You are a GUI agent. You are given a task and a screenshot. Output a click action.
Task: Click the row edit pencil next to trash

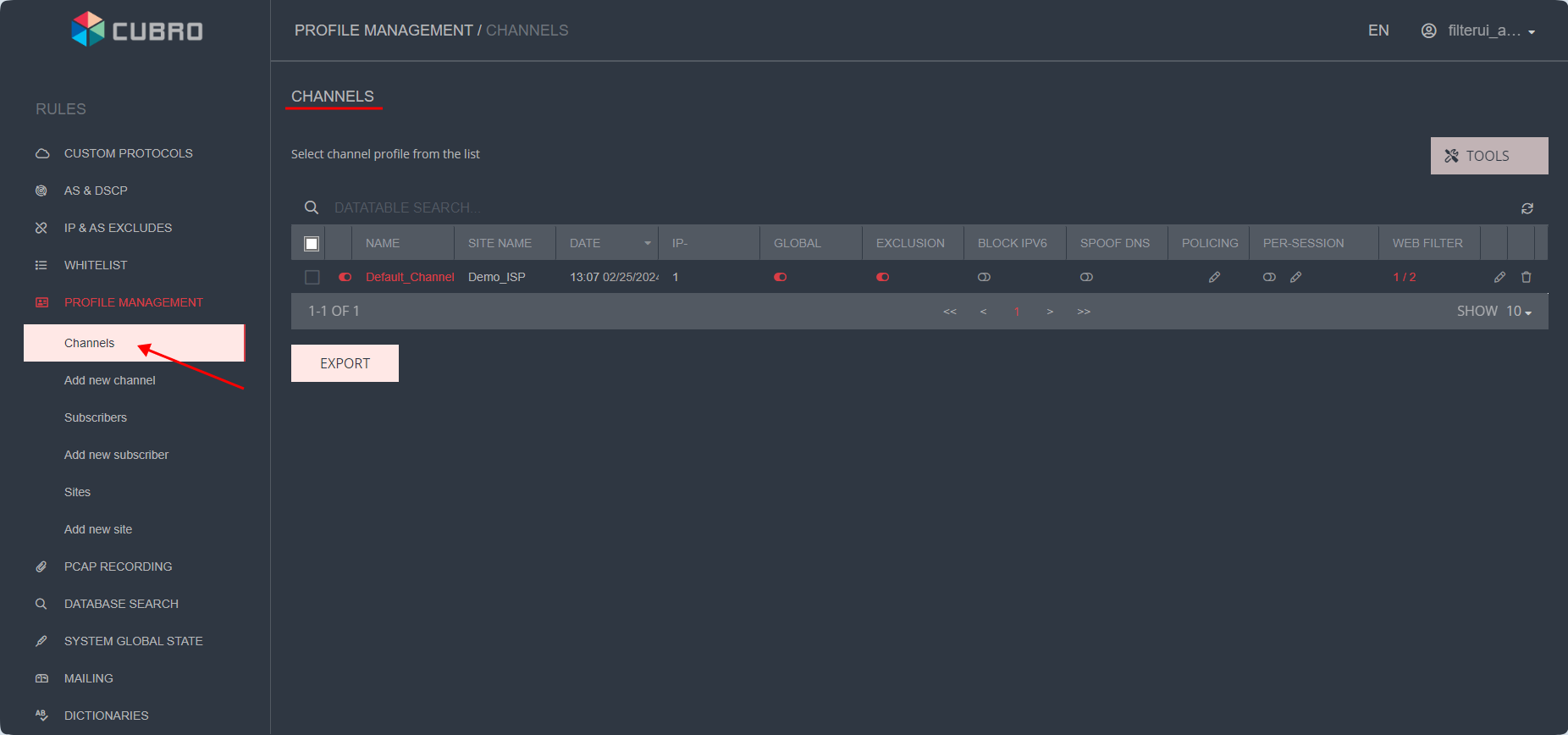click(1499, 277)
